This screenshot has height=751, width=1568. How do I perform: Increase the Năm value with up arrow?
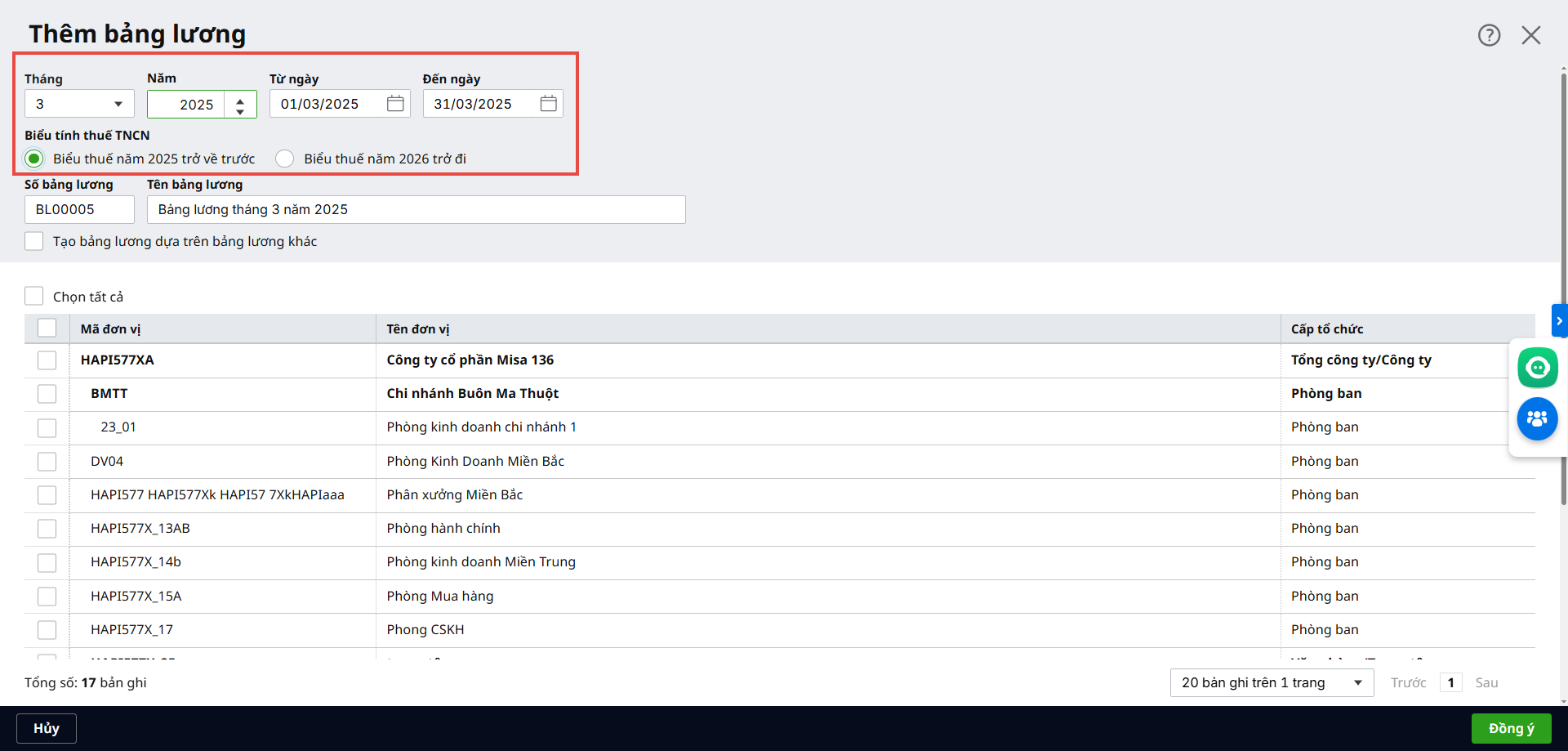point(240,100)
